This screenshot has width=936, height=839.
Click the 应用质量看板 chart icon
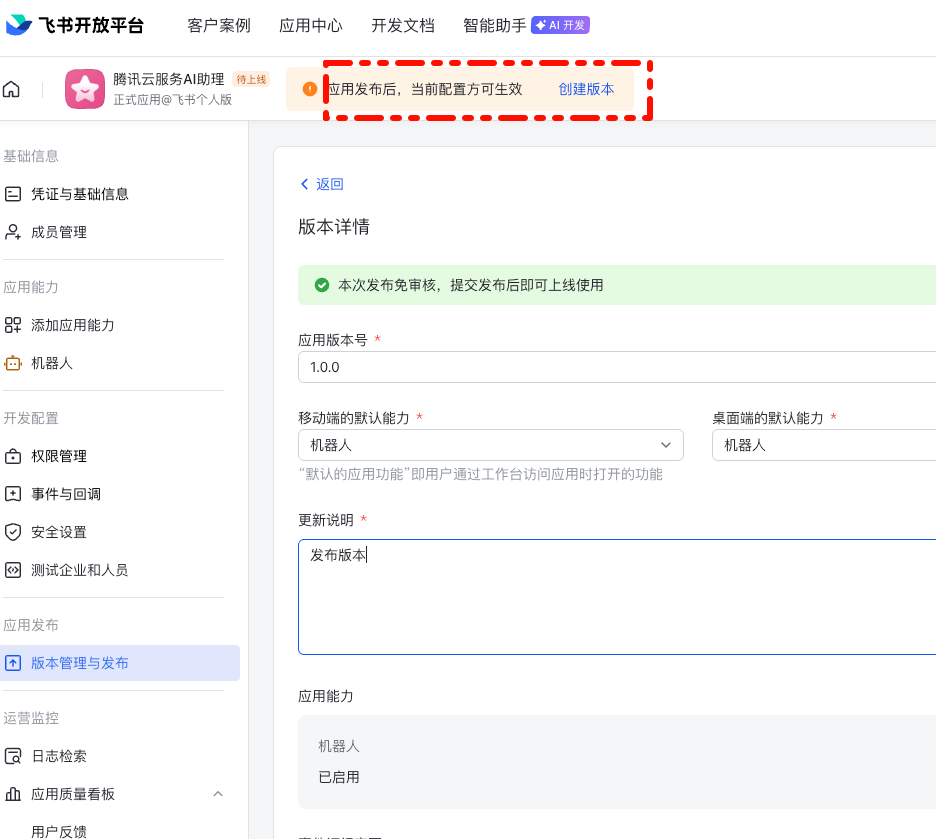point(13,794)
